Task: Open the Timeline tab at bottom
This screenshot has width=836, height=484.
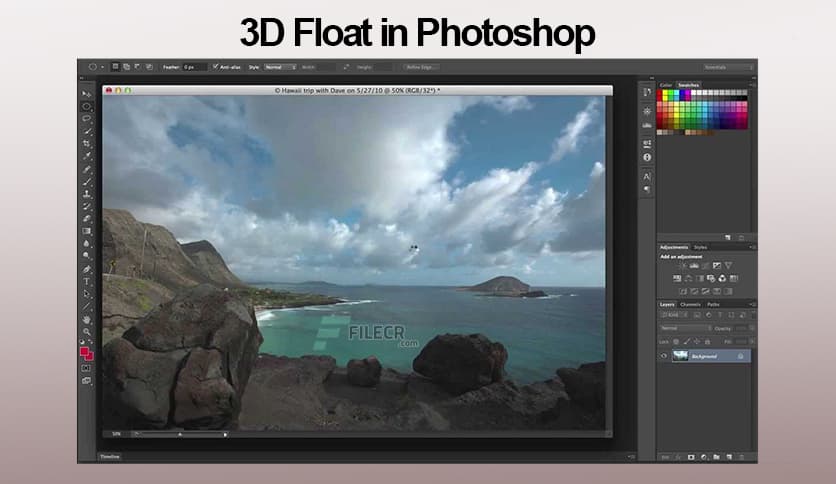Action: [x=110, y=457]
